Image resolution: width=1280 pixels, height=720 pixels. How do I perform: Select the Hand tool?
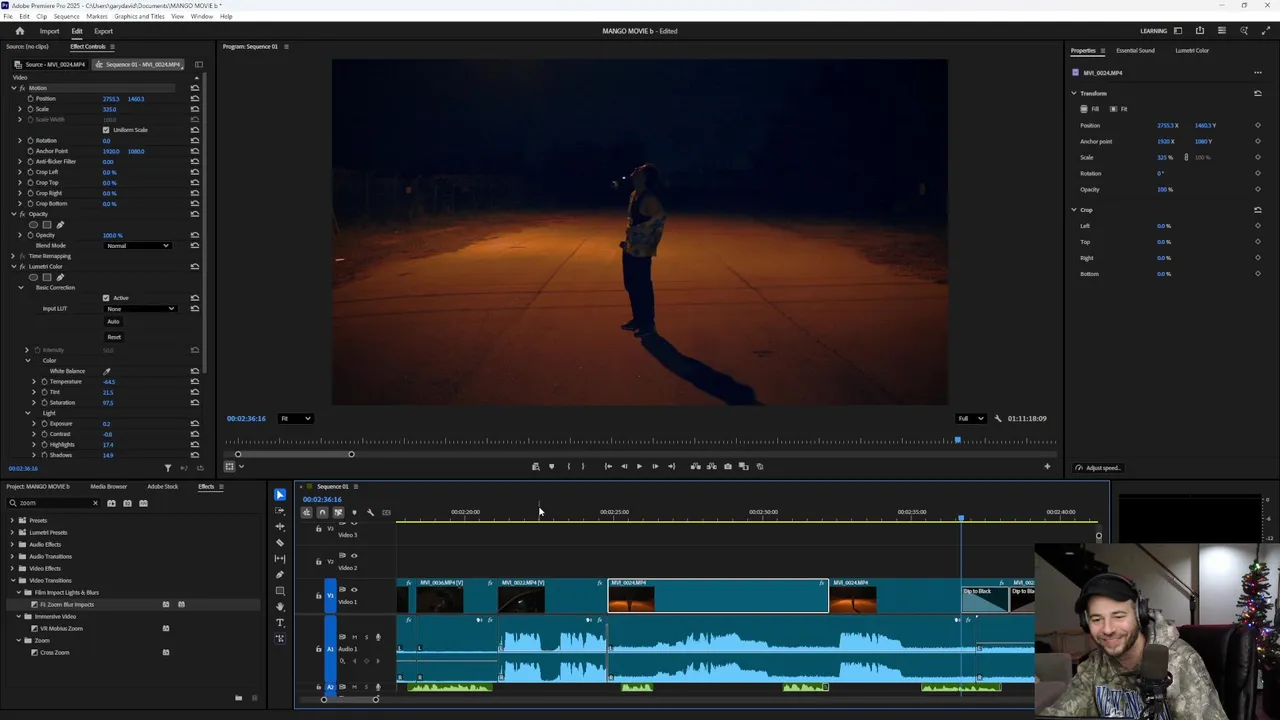coord(280,606)
